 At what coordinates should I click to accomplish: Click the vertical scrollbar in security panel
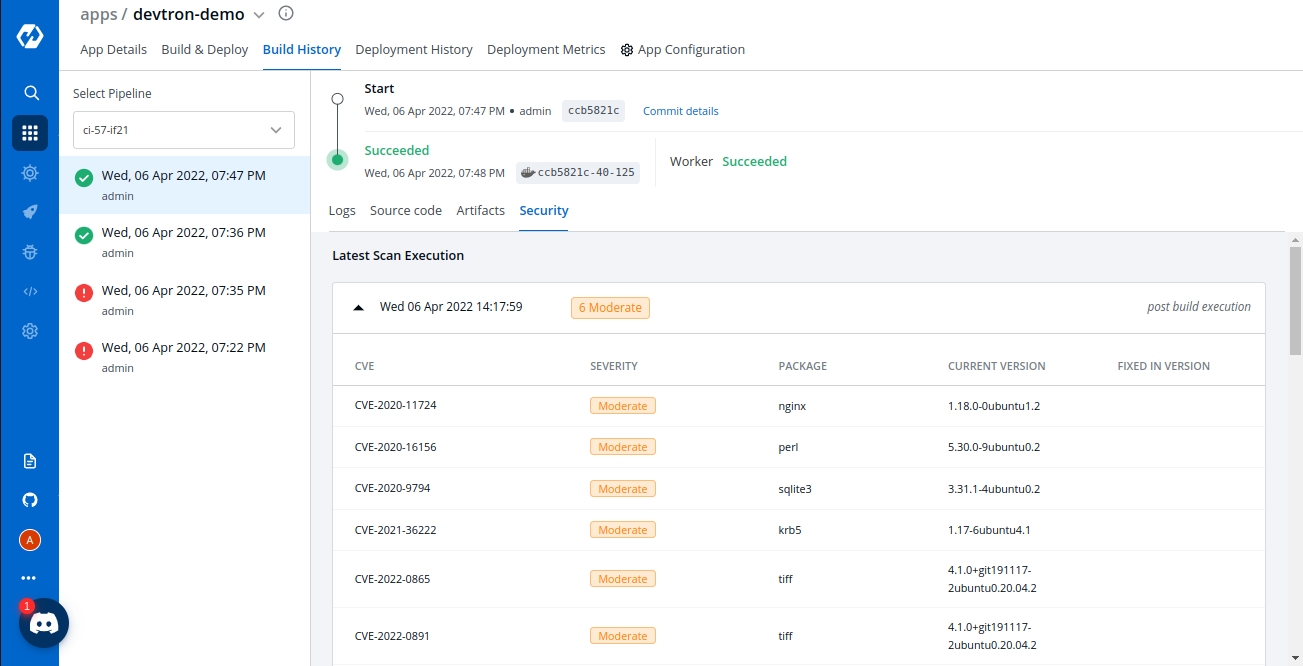(x=1295, y=300)
